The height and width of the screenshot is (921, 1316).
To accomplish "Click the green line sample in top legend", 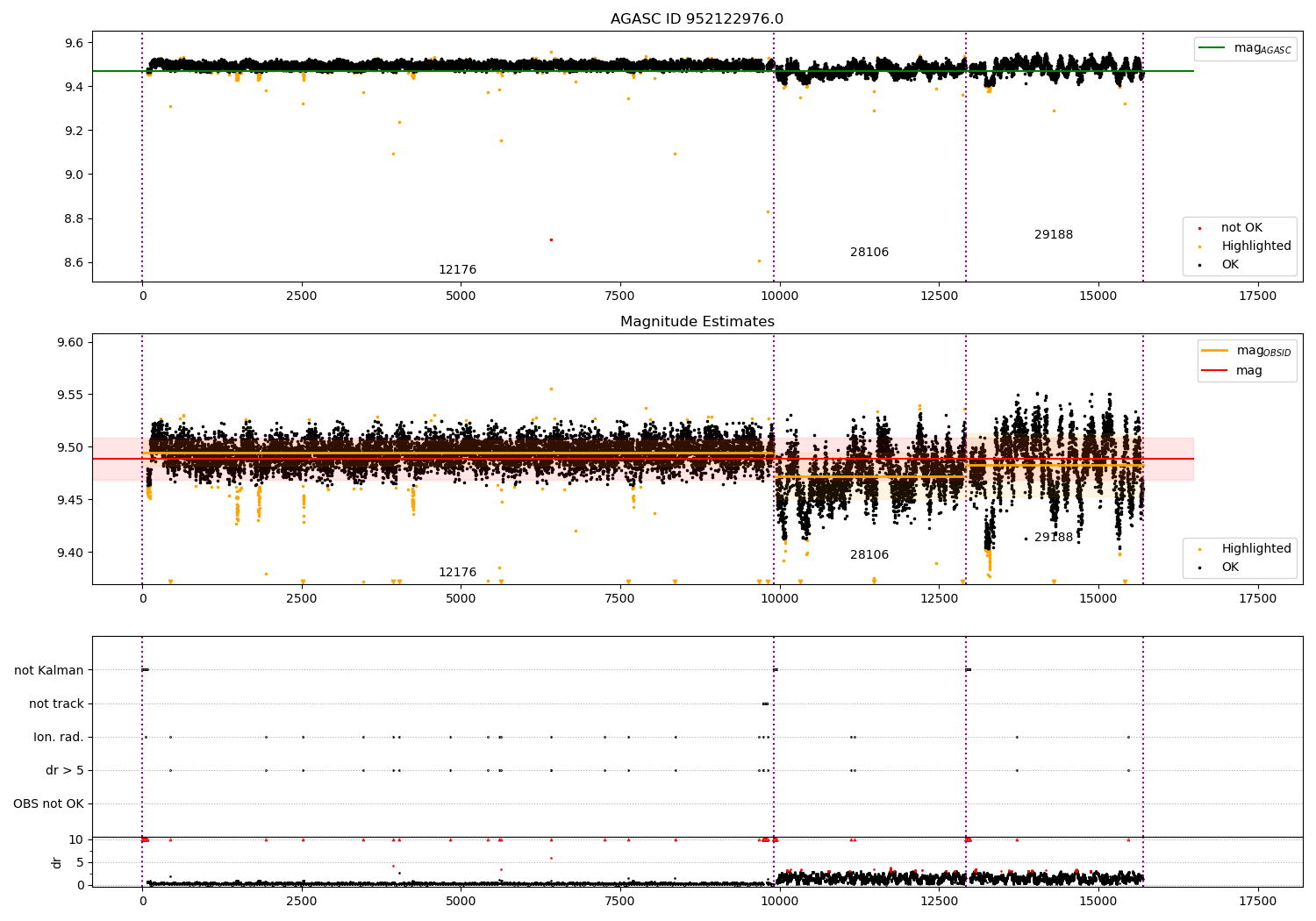I will (x=1213, y=47).
